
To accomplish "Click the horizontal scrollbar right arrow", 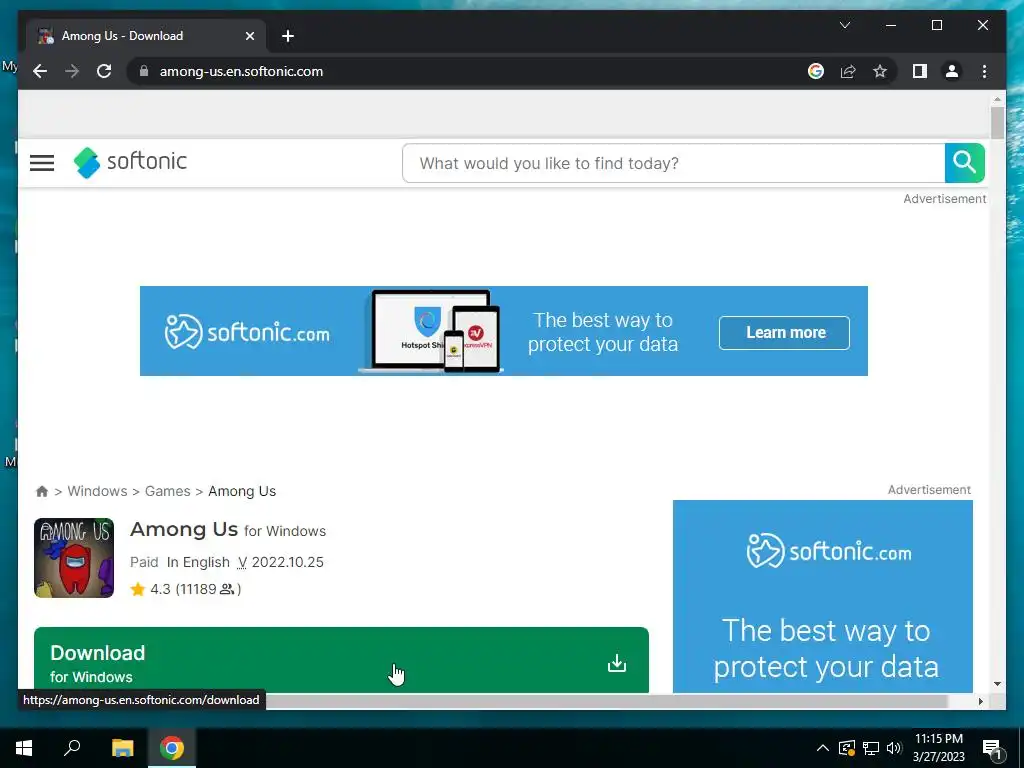I will pos(980,701).
